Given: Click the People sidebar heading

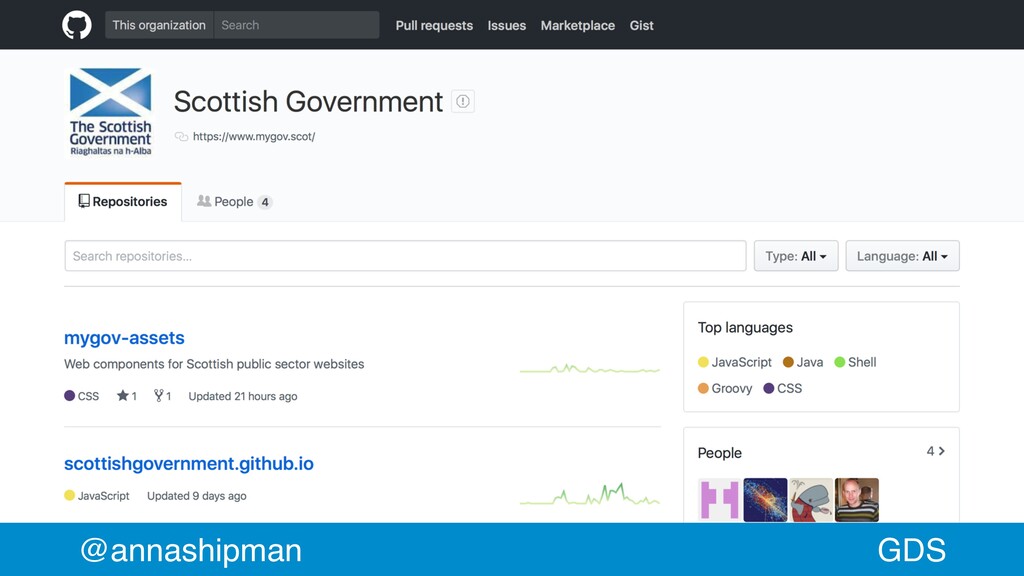Looking at the screenshot, I should (720, 453).
